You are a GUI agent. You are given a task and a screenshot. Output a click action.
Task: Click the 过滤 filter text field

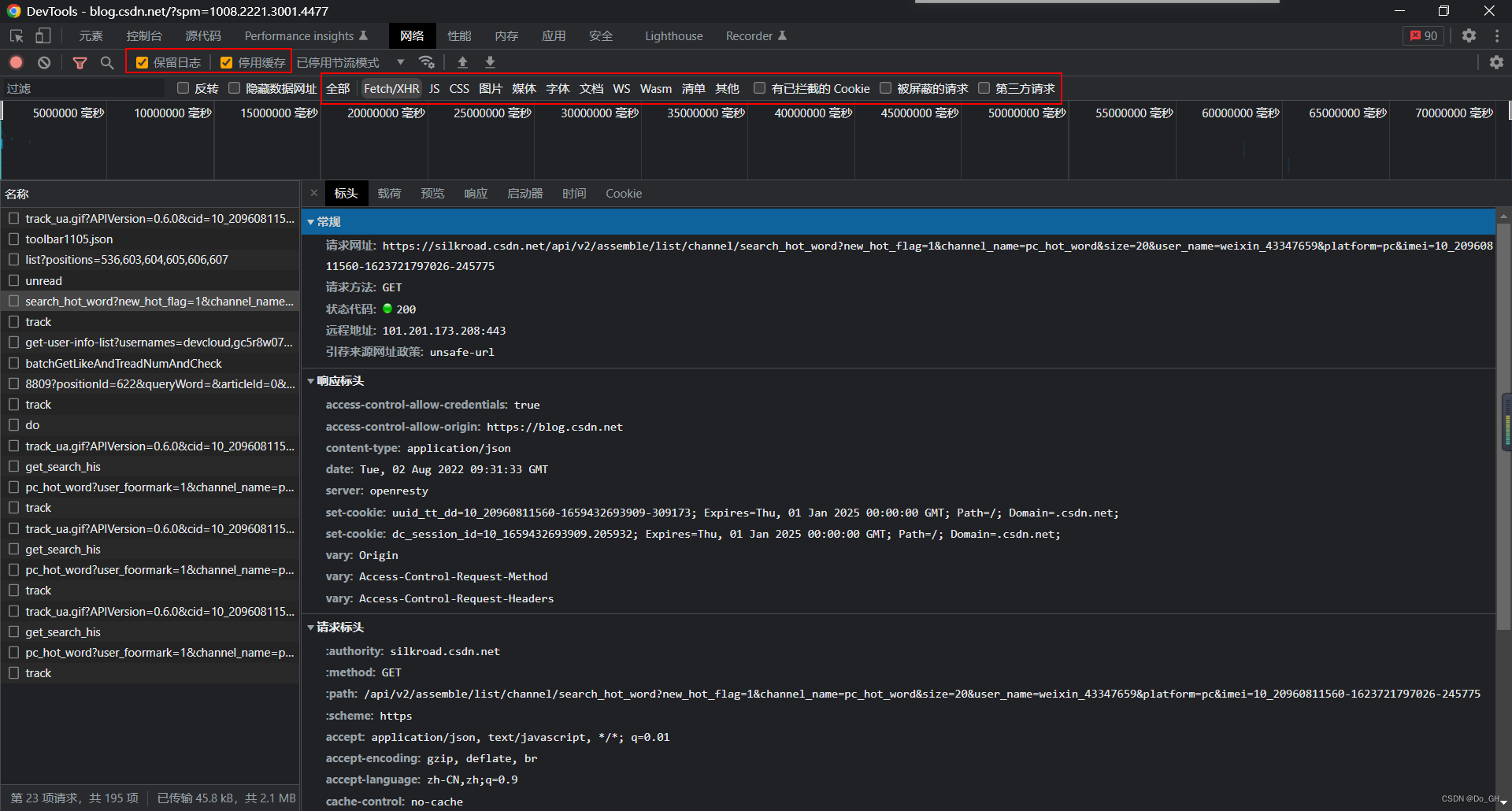pyautogui.click(x=85, y=88)
